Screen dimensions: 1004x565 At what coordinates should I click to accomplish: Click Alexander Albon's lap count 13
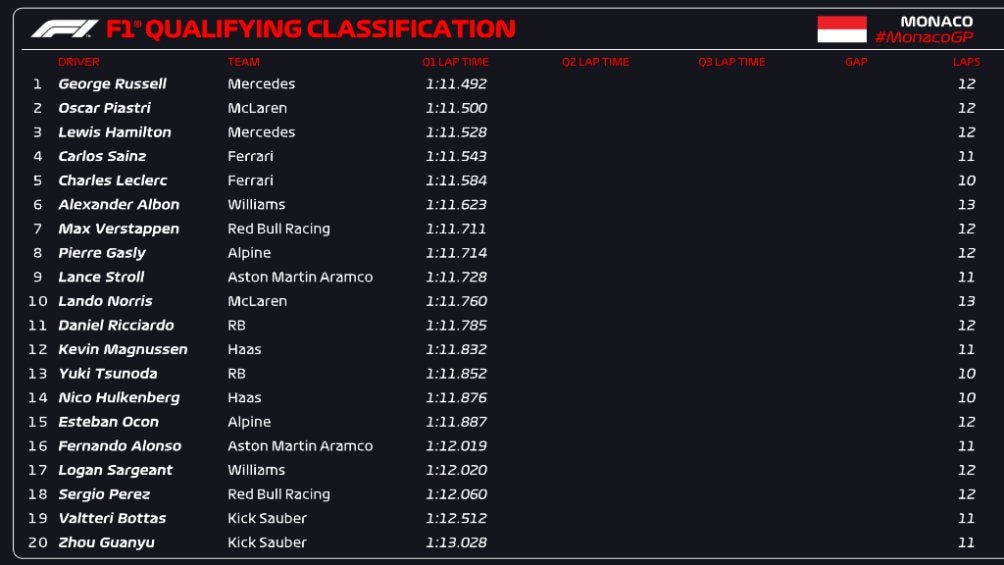pyautogui.click(x=966, y=205)
